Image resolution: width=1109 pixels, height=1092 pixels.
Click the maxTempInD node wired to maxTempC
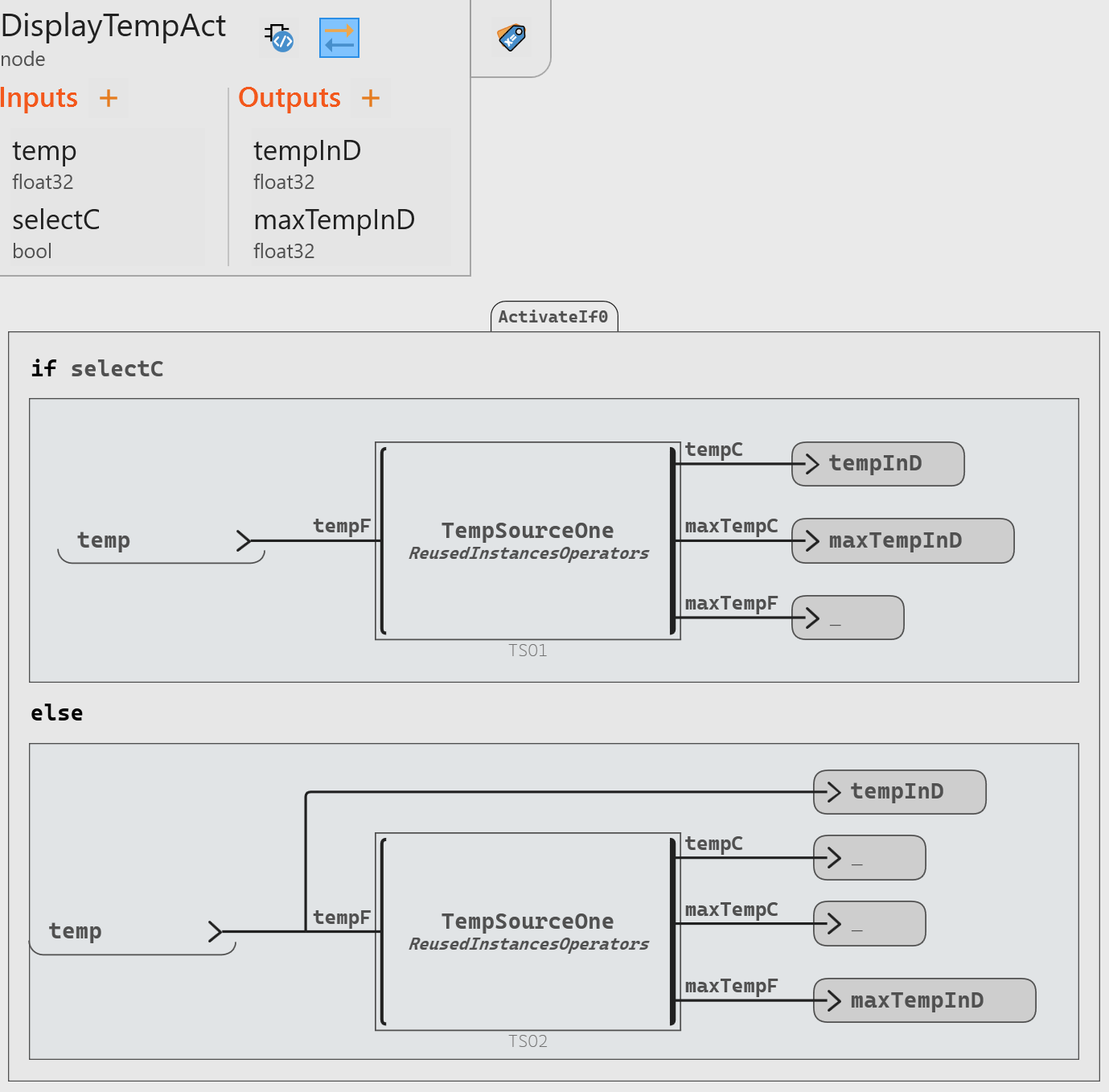click(x=902, y=540)
